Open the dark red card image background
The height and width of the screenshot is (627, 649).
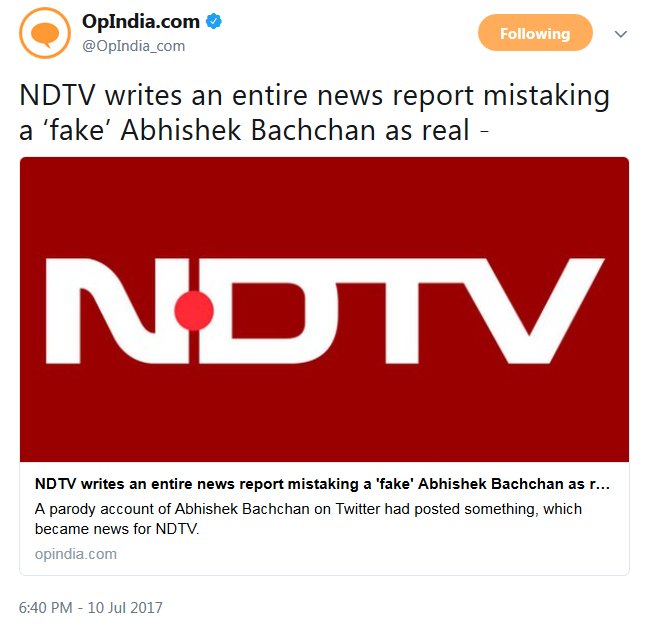[324, 207]
